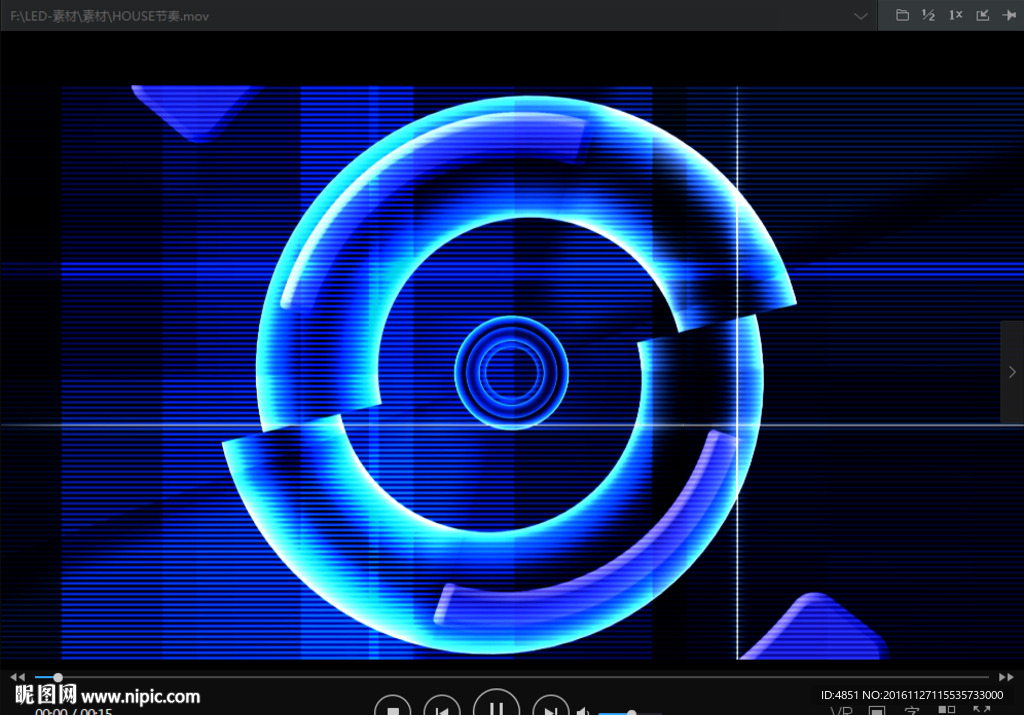
Task: Click the file path HOUSE节奏.mov title
Action: pos(110,16)
